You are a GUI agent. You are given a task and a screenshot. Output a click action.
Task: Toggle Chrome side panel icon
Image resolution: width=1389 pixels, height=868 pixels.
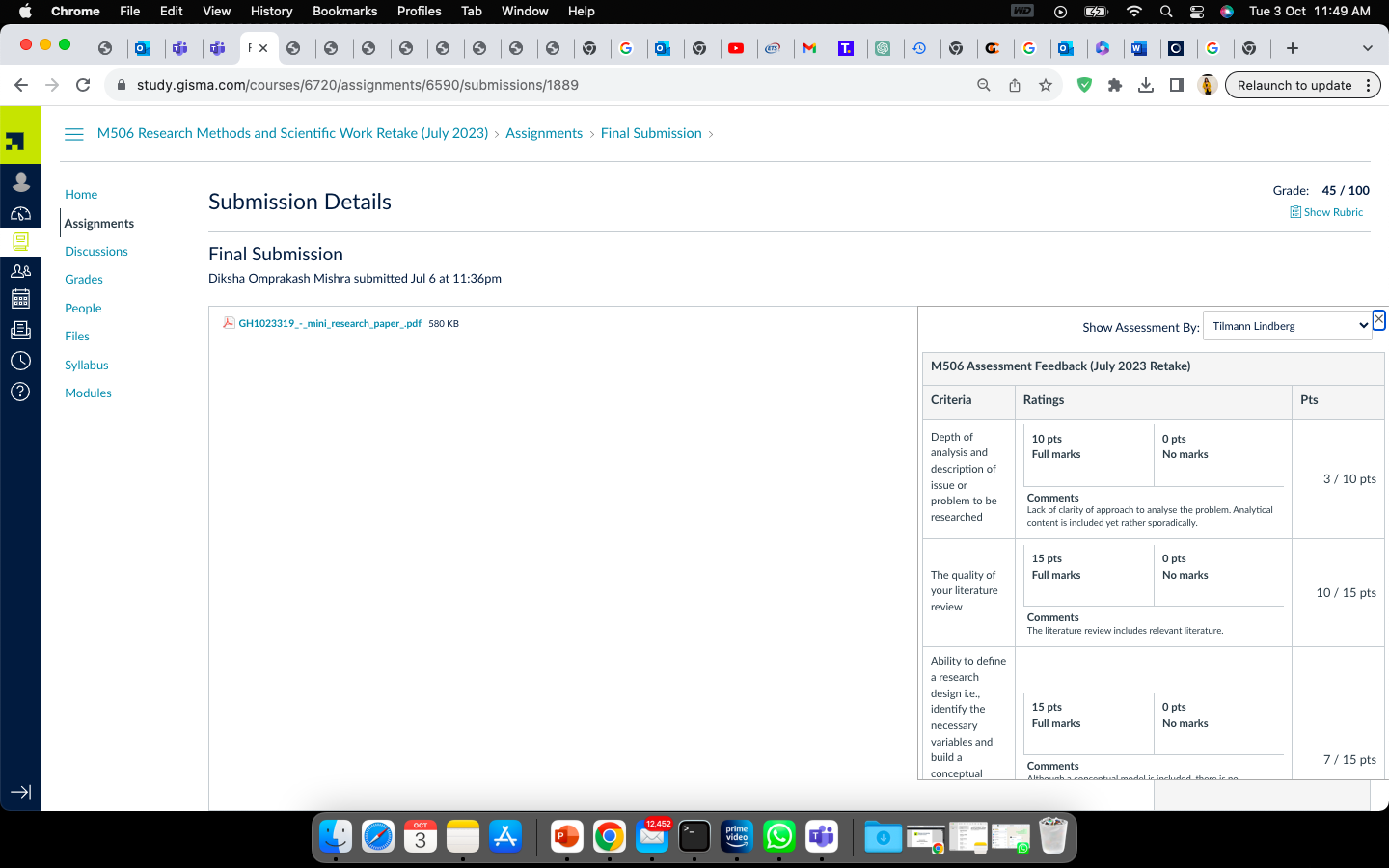click(1177, 85)
